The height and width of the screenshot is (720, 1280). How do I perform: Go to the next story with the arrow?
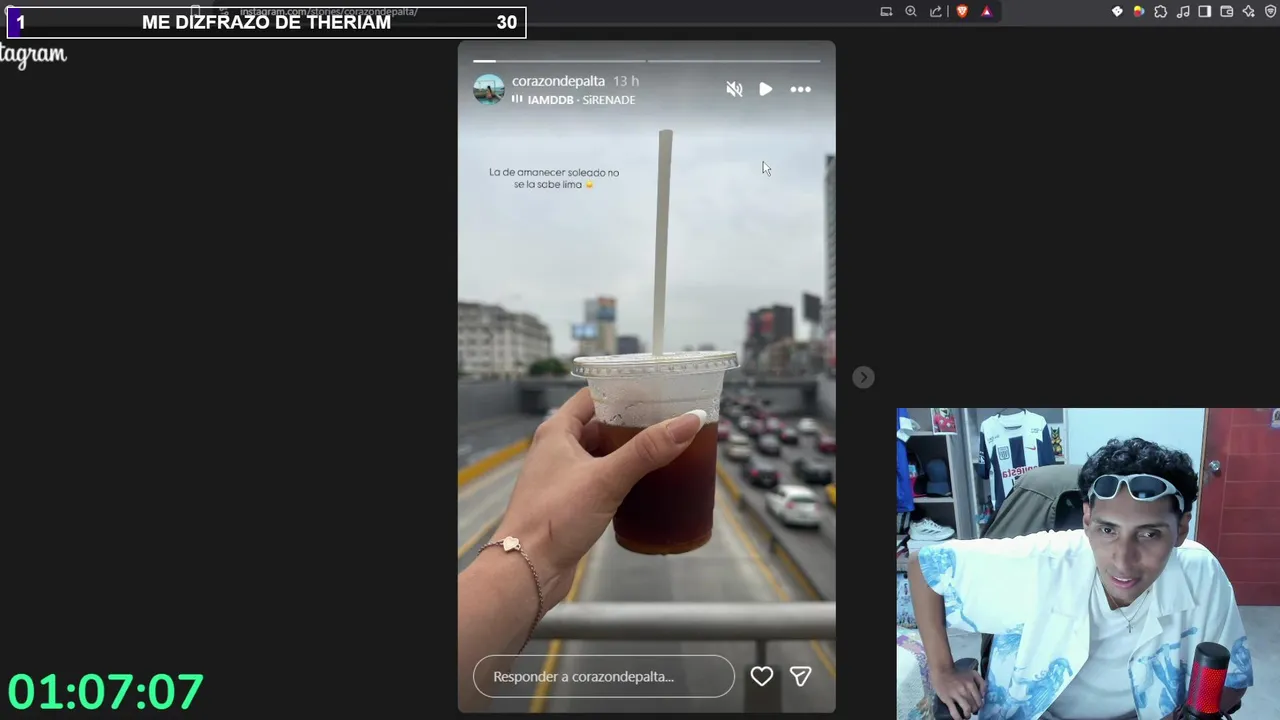(863, 377)
